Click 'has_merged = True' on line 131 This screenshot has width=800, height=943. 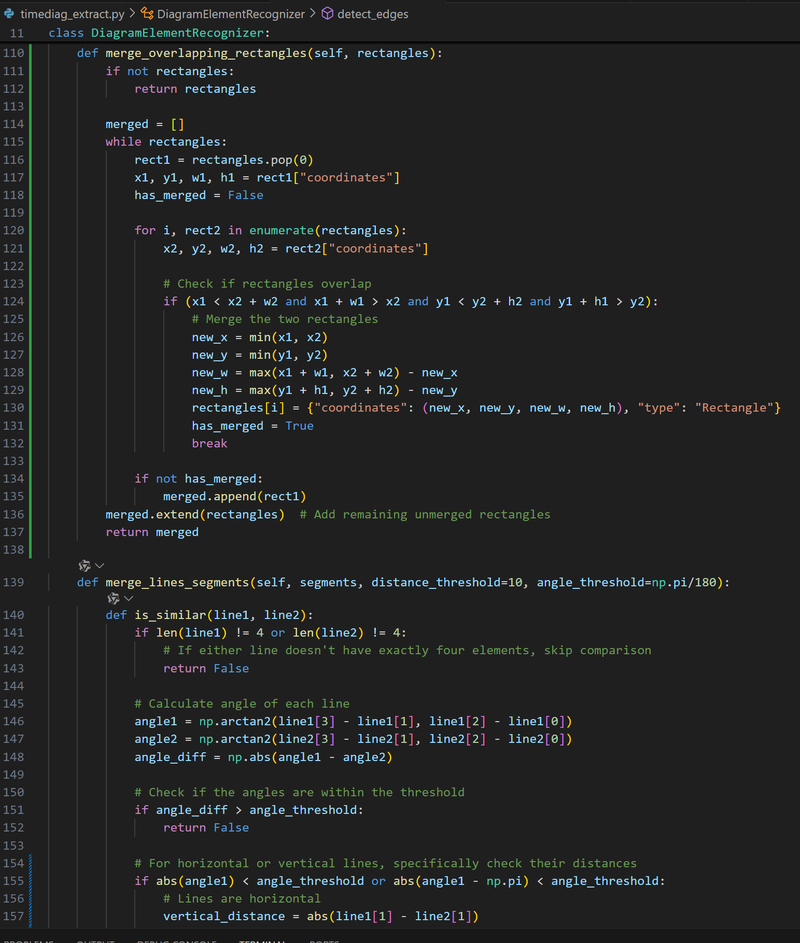click(x=253, y=426)
